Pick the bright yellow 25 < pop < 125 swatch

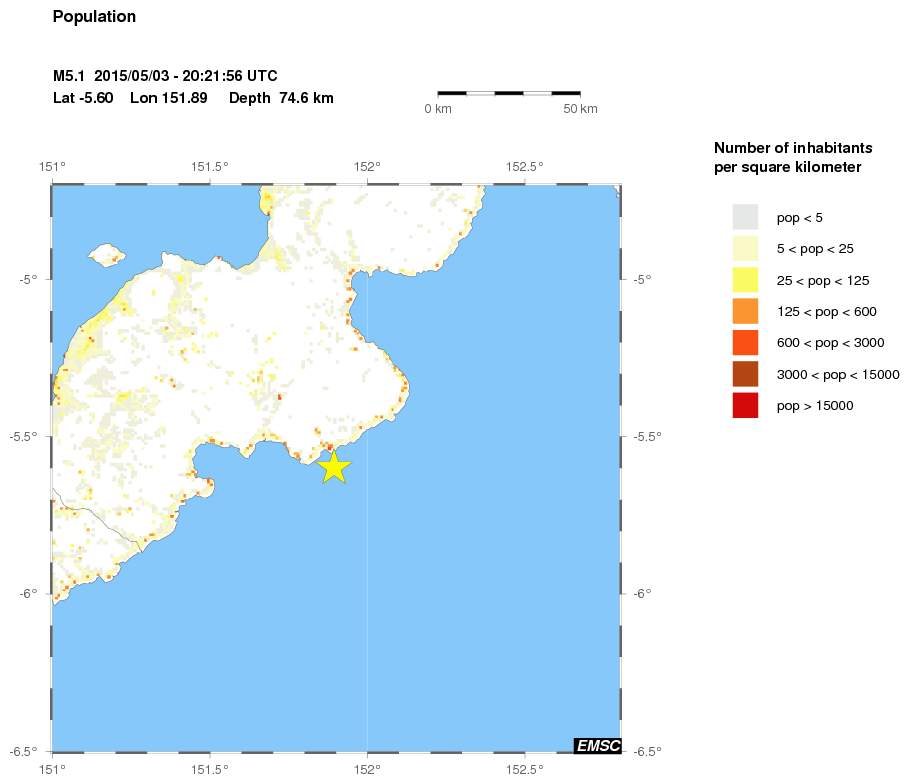(745, 280)
